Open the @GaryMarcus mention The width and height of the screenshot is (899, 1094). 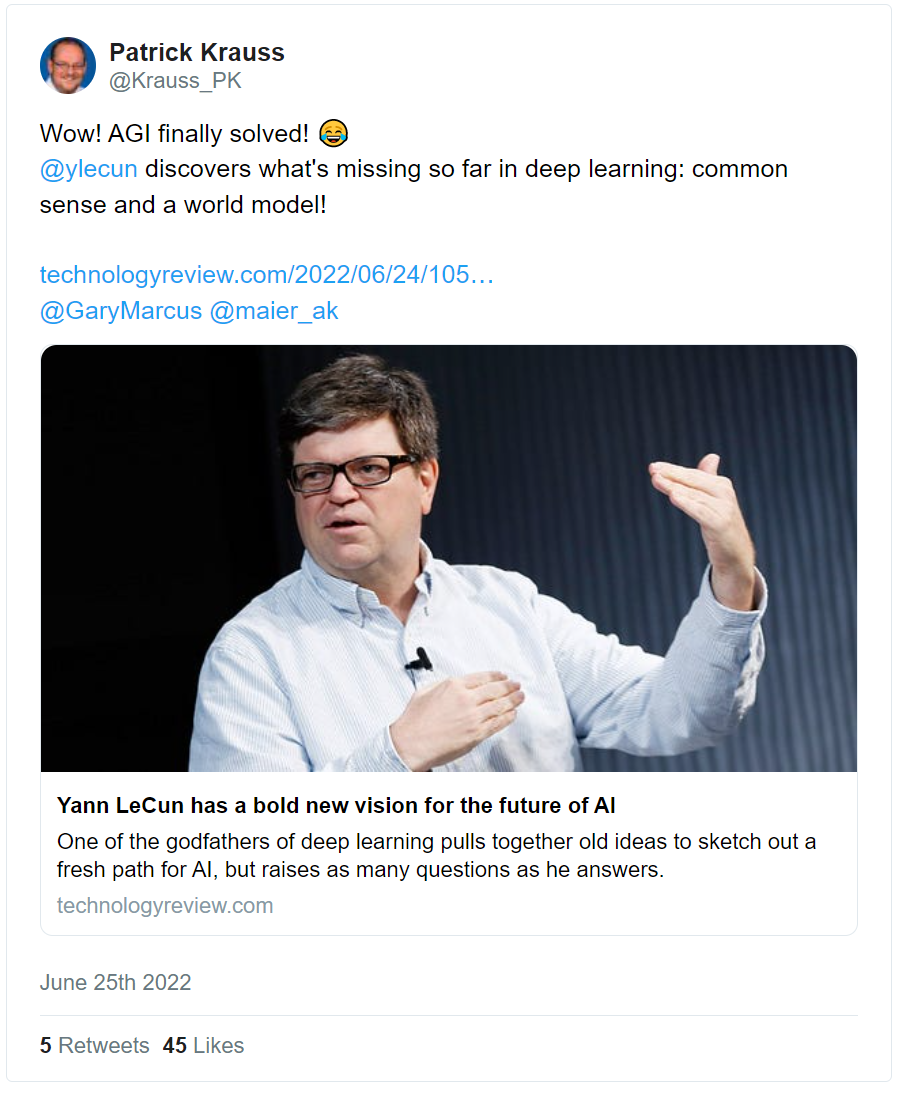(120, 311)
